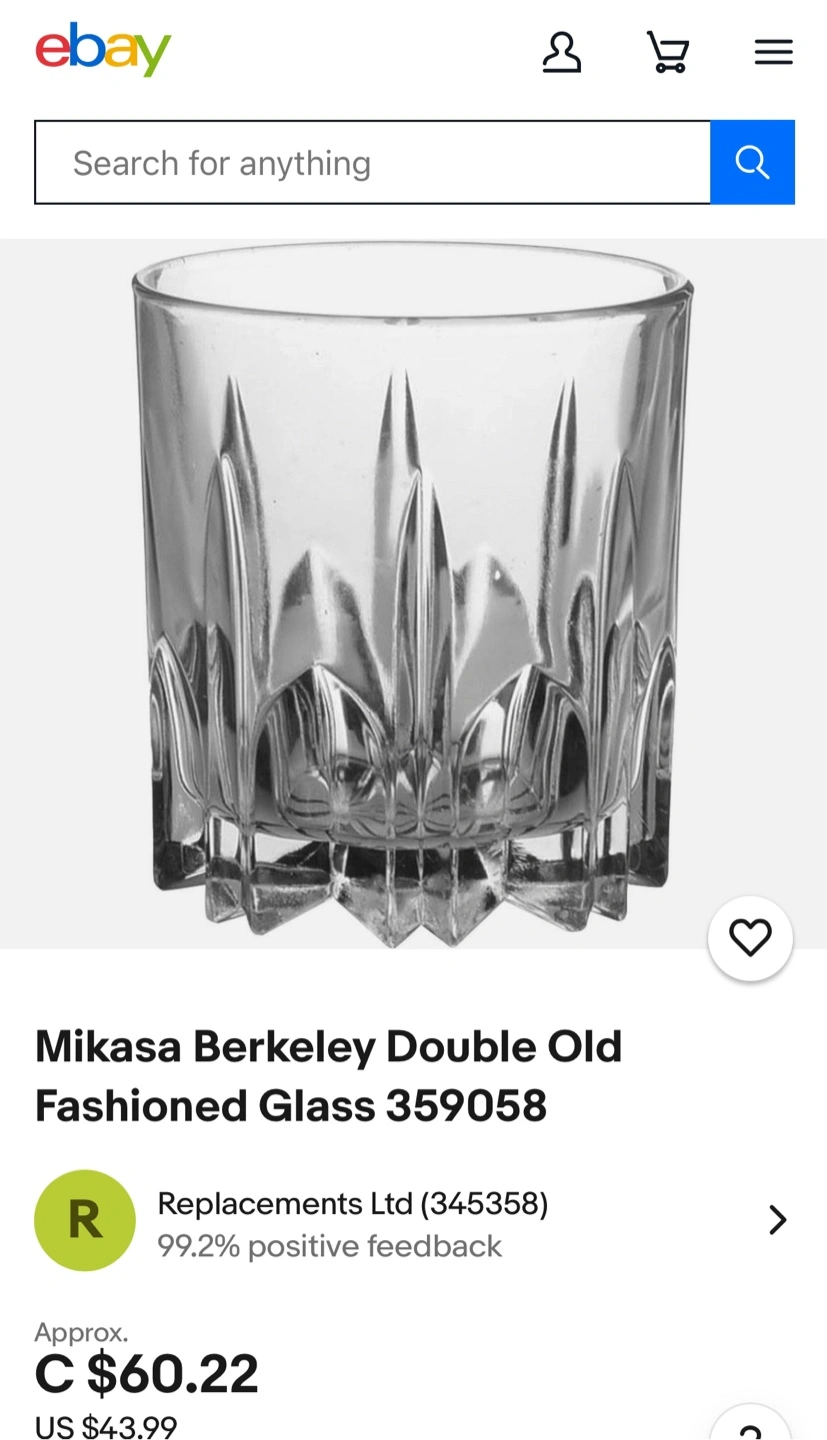Open the eBay home logo
Screen dimensions: 827x1440
pyautogui.click(x=103, y=50)
